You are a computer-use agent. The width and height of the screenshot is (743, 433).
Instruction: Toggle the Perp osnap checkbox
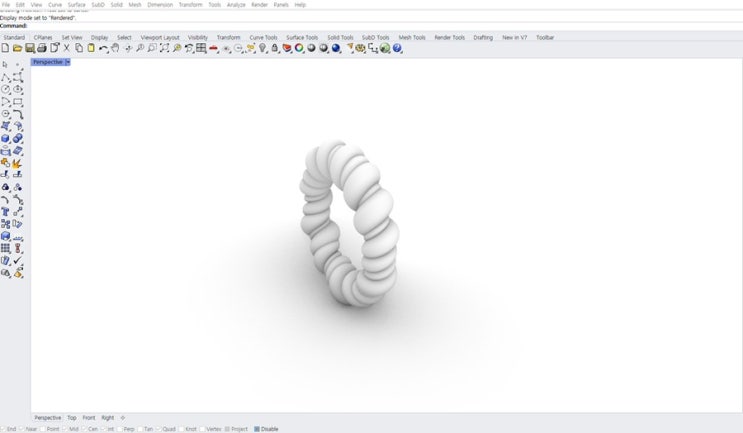[119, 429]
